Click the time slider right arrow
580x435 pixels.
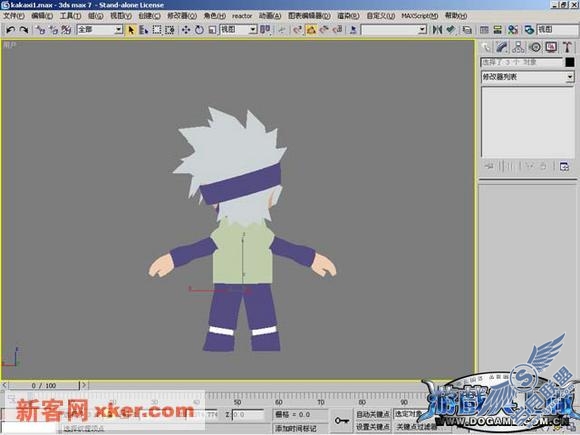click(84, 385)
